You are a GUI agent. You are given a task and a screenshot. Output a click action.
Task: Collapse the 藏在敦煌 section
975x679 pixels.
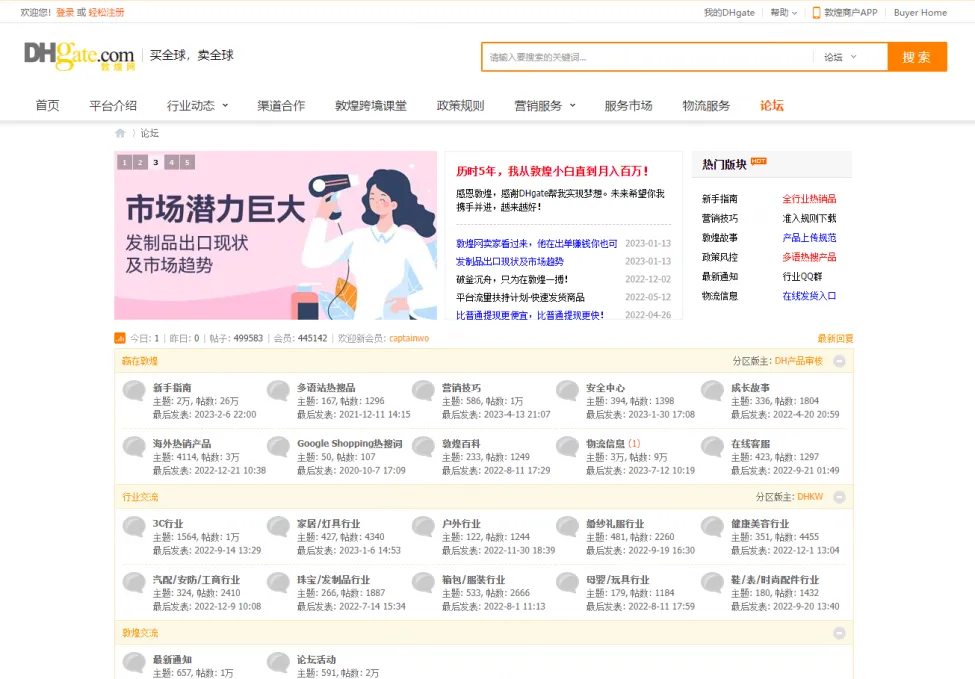838,359
